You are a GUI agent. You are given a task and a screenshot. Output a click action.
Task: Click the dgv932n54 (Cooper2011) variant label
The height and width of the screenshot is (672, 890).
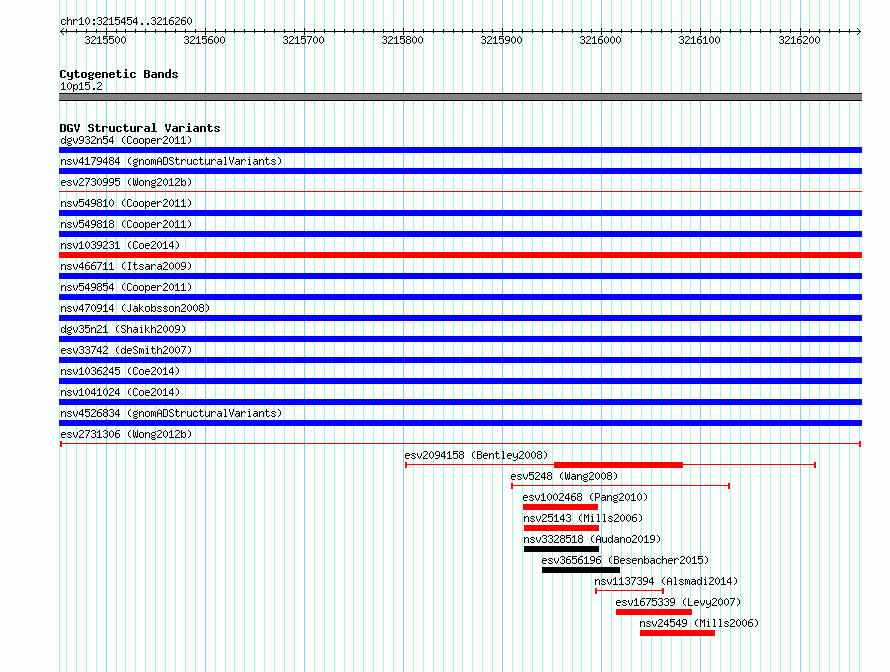tap(126, 140)
